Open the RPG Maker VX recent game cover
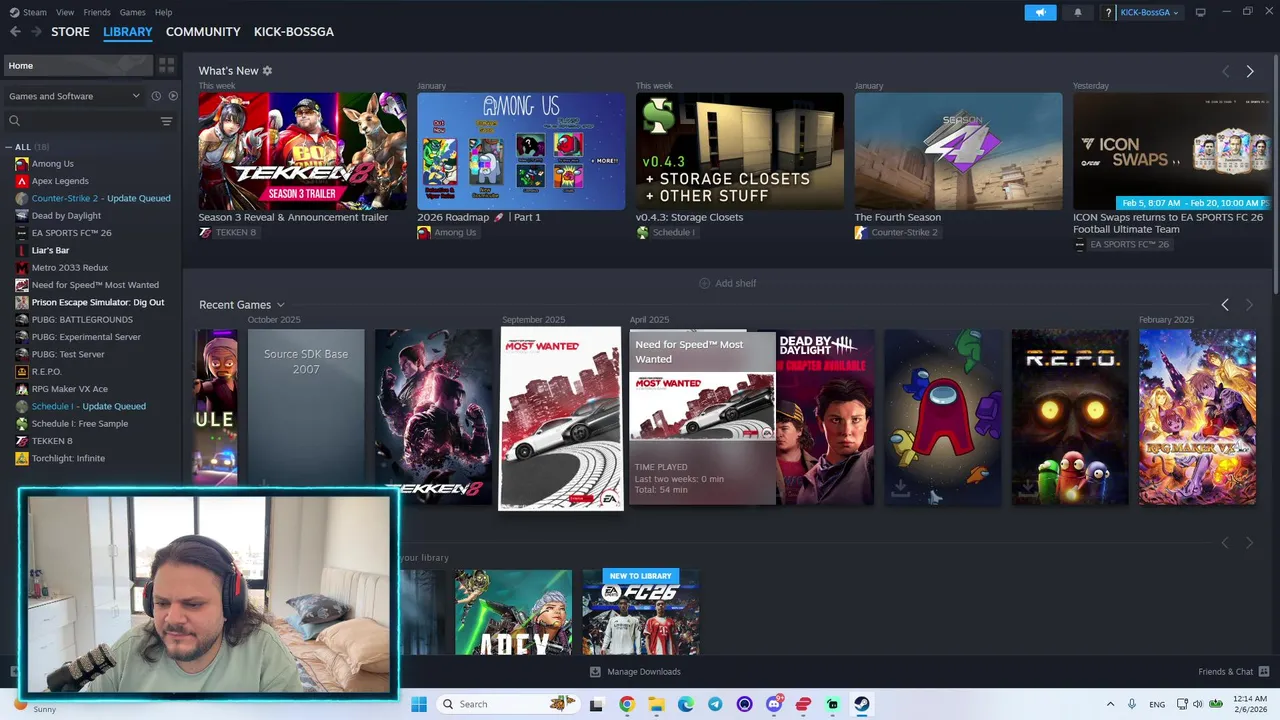 pyautogui.click(x=1197, y=417)
